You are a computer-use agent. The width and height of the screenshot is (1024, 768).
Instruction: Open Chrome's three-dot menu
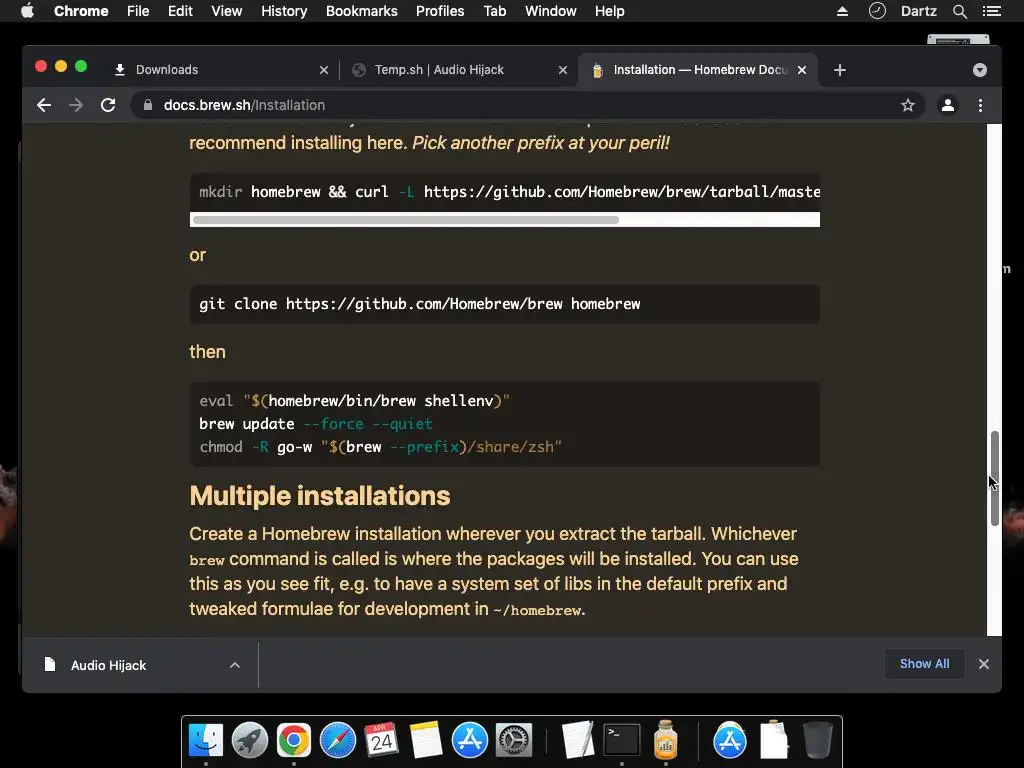click(x=980, y=105)
